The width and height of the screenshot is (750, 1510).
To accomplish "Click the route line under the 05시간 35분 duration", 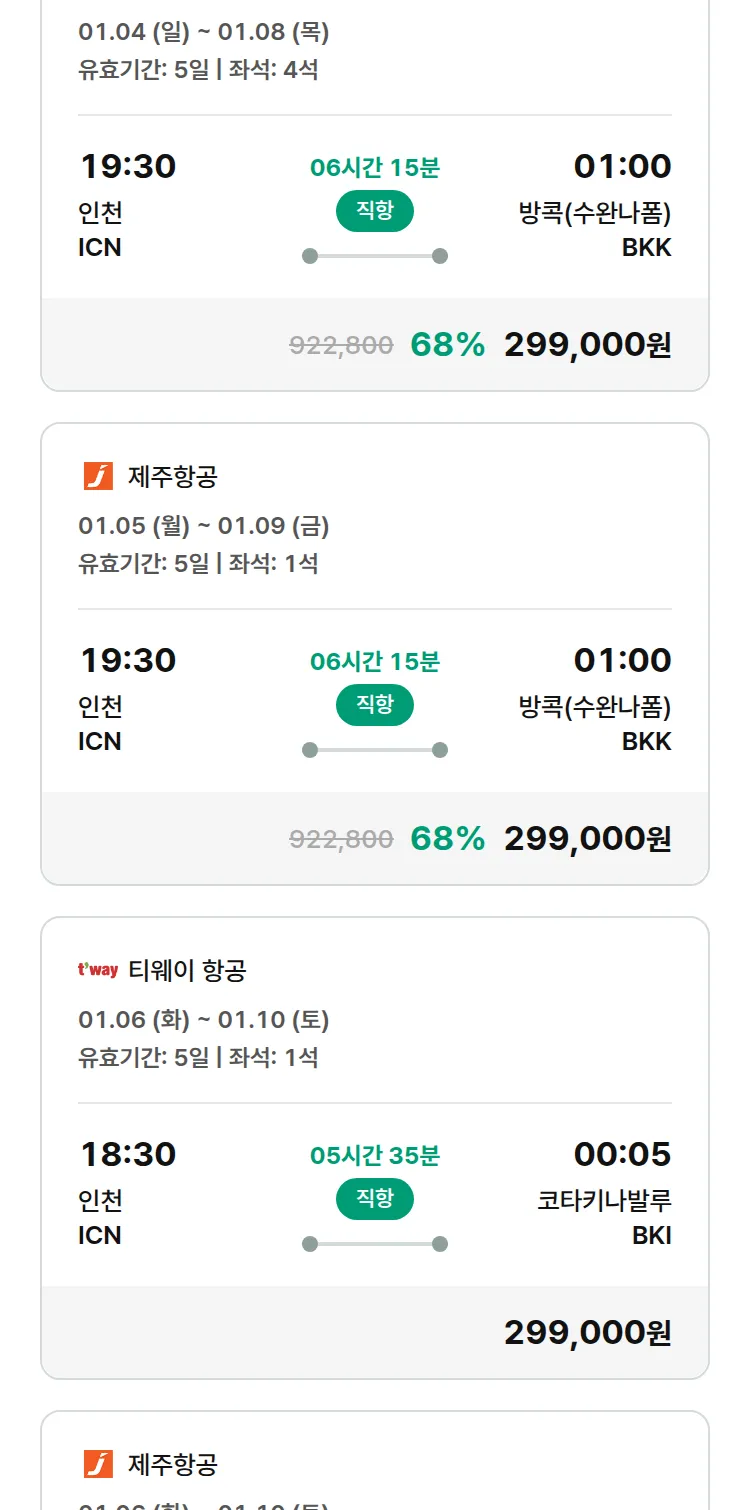I will [x=375, y=1244].
